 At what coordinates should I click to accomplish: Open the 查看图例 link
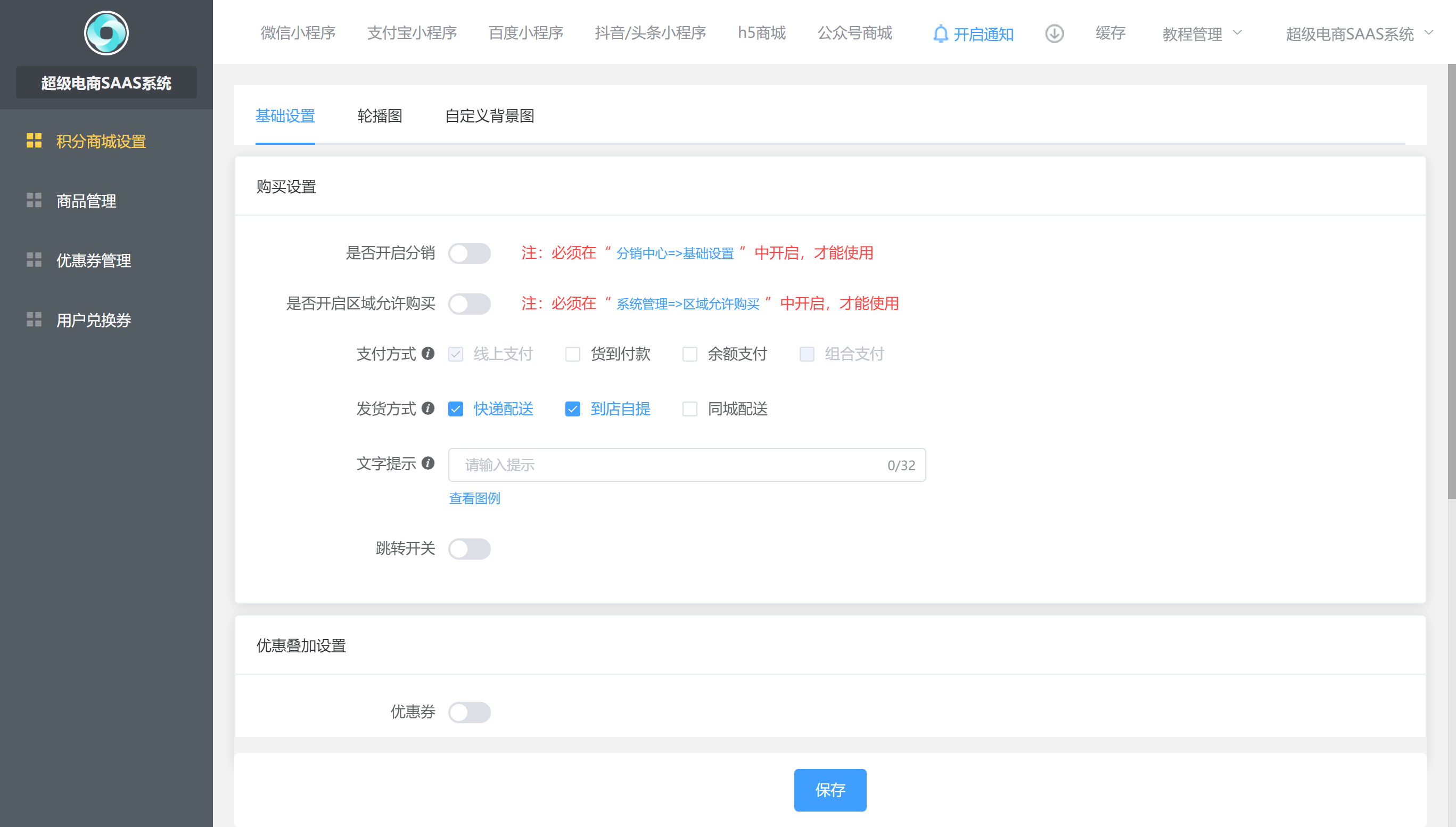(x=474, y=498)
